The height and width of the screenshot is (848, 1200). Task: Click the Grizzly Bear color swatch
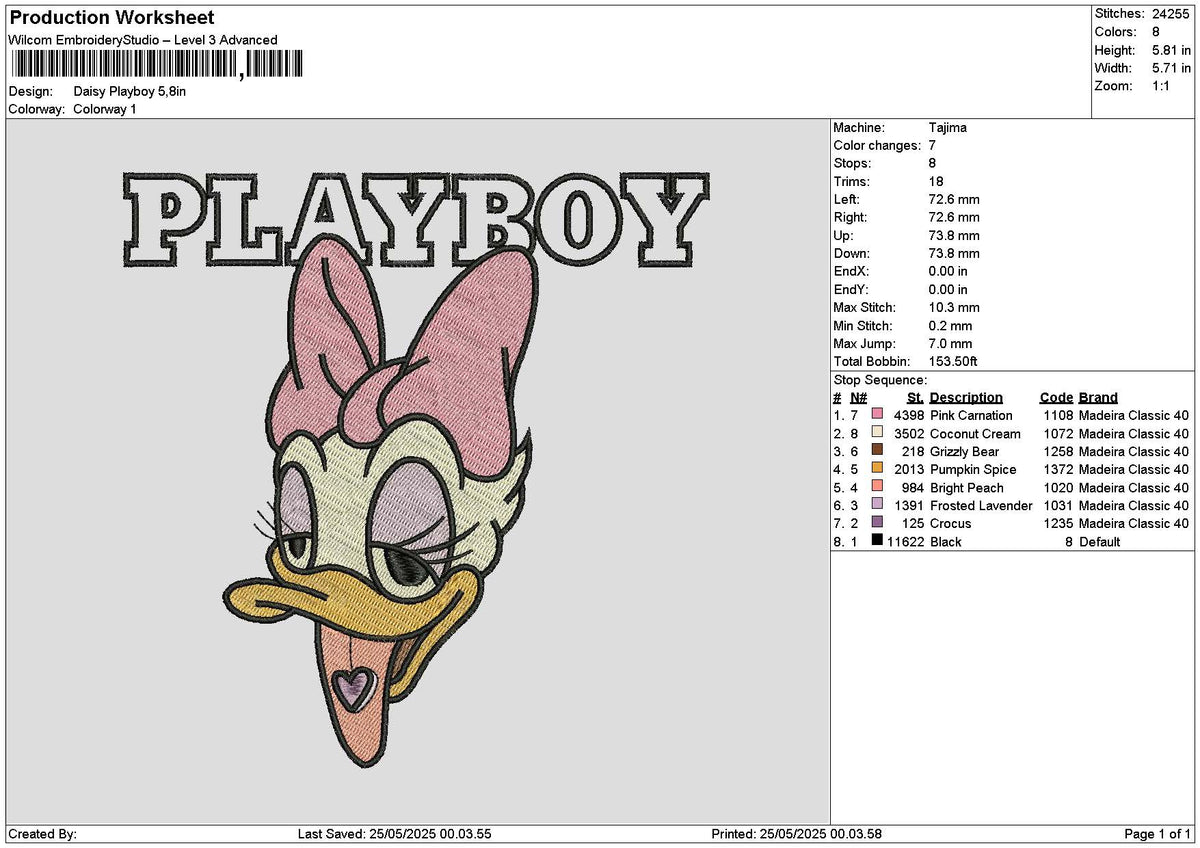(x=877, y=451)
